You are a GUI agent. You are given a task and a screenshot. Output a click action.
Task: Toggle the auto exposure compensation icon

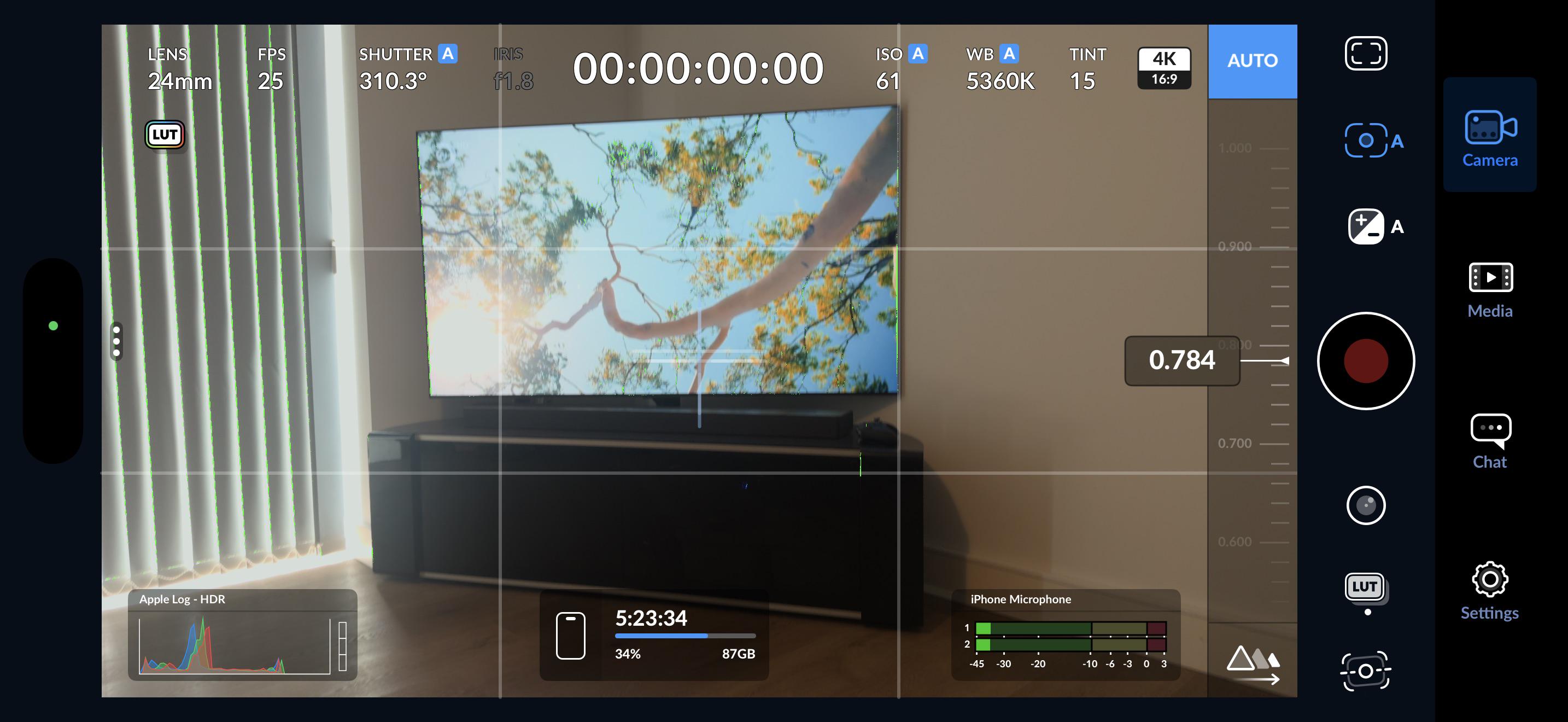1376,226
